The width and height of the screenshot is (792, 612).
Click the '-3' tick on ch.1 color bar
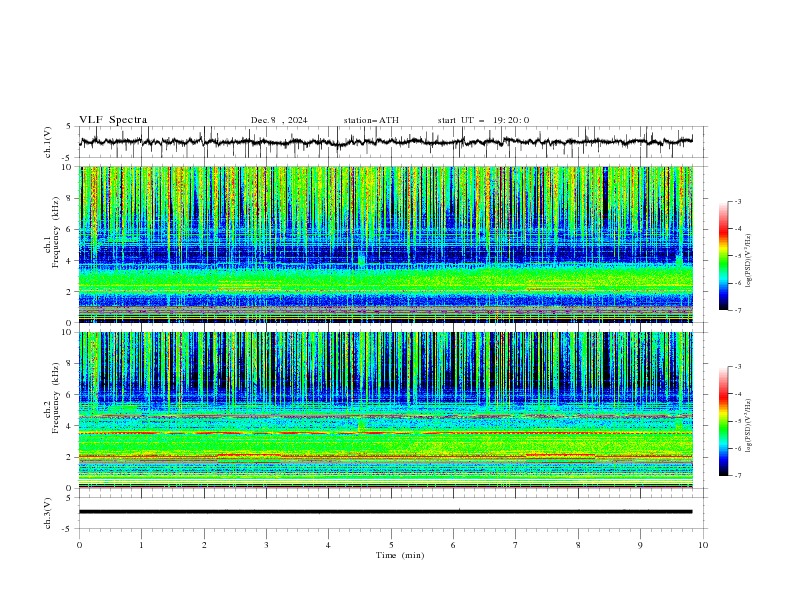737,201
